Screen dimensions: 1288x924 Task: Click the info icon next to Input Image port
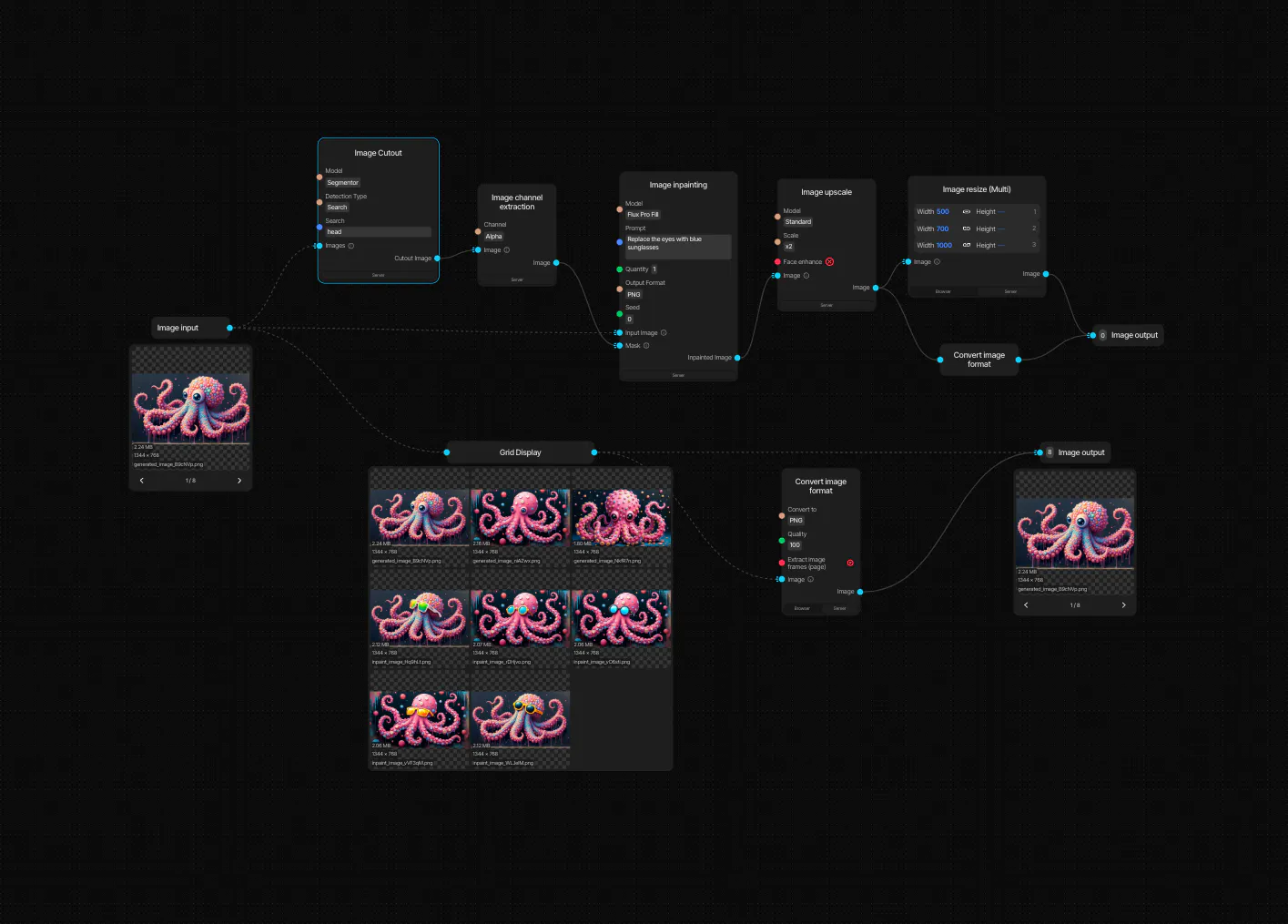(x=664, y=332)
